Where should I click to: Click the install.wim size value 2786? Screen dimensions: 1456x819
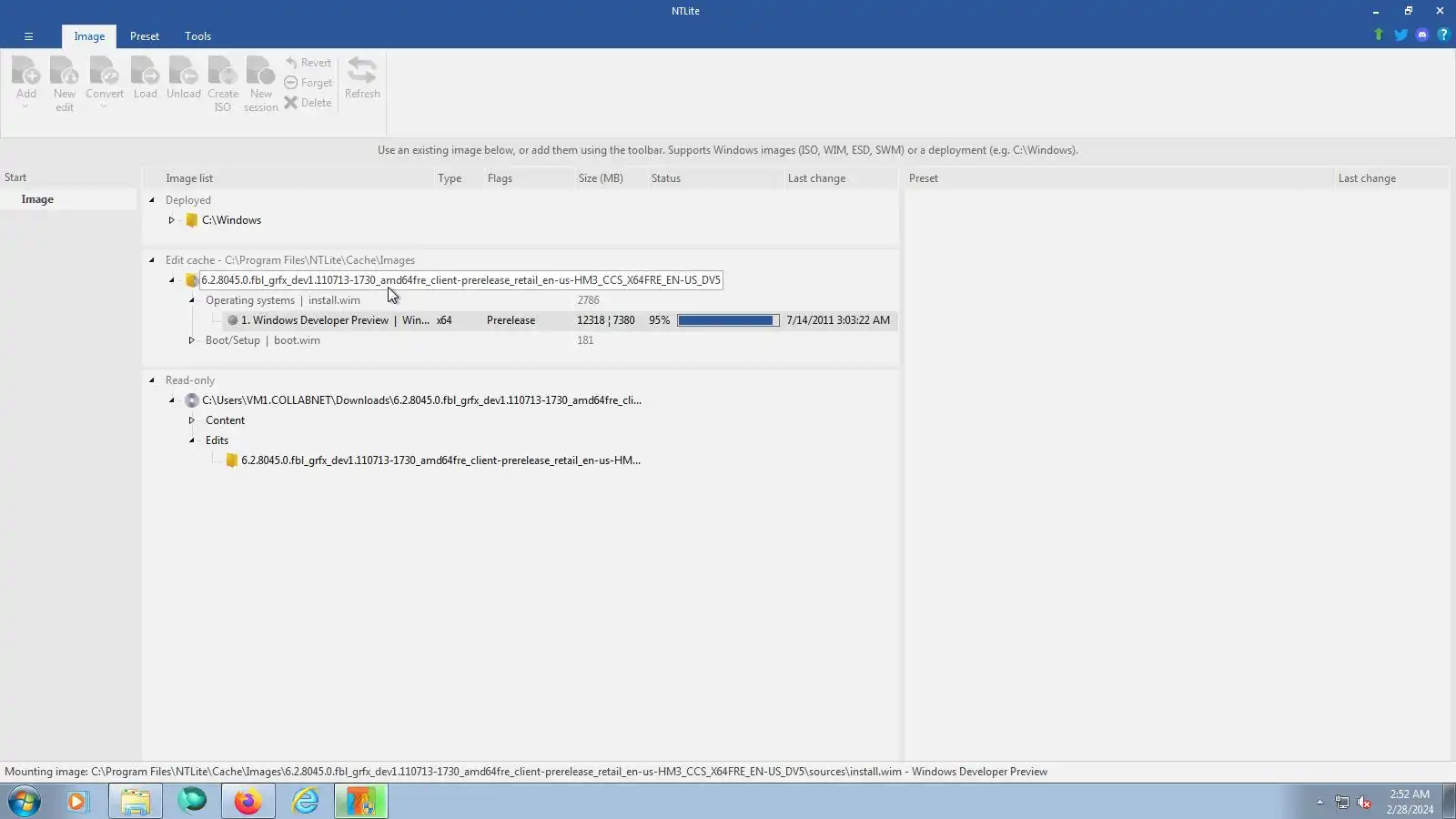click(x=588, y=300)
